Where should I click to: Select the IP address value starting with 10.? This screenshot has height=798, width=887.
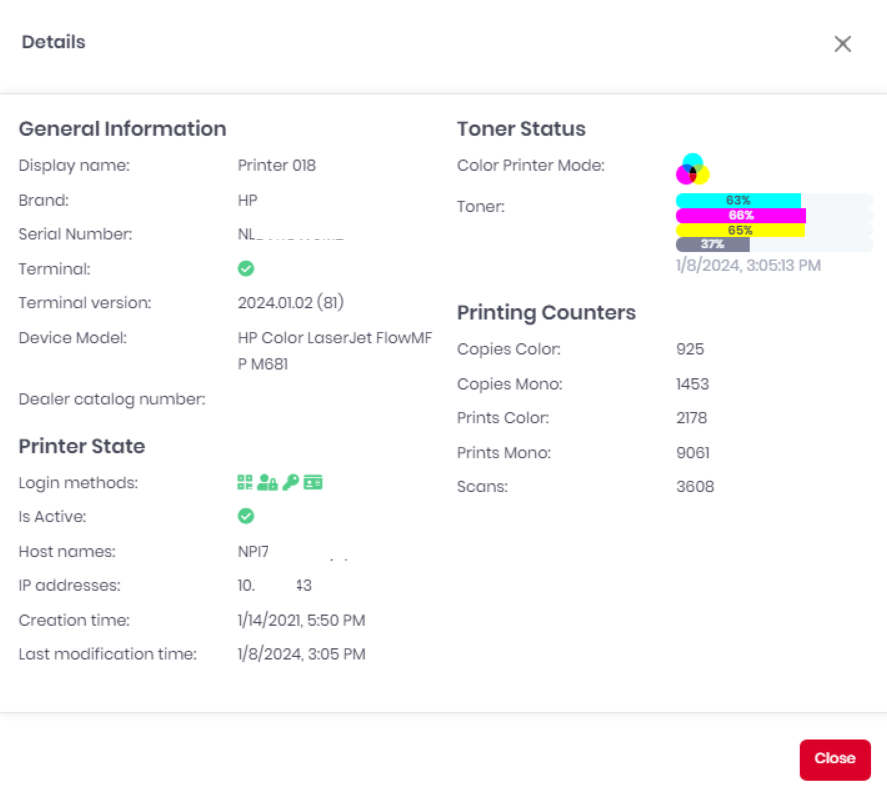275,585
